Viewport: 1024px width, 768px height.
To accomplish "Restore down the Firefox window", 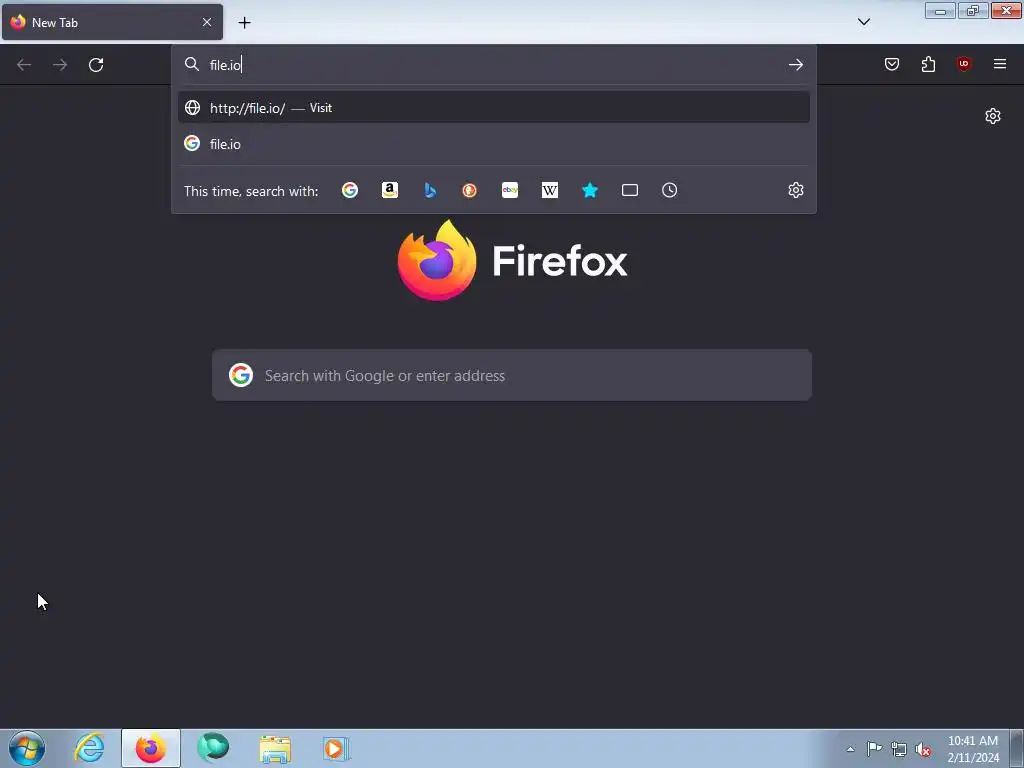I will 973,10.
